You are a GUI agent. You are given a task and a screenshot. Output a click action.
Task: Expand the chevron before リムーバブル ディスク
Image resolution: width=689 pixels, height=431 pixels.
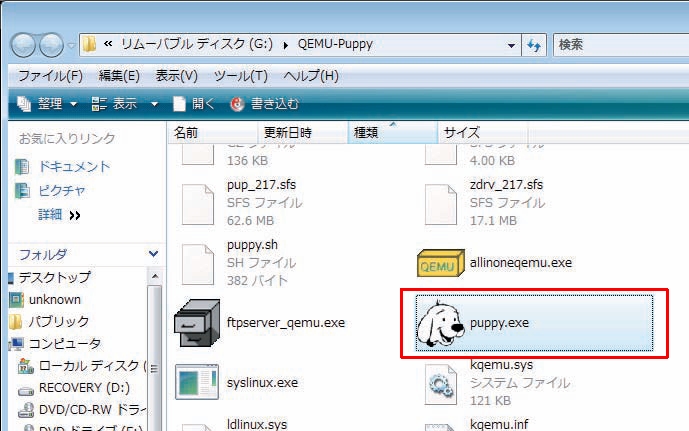click(108, 44)
